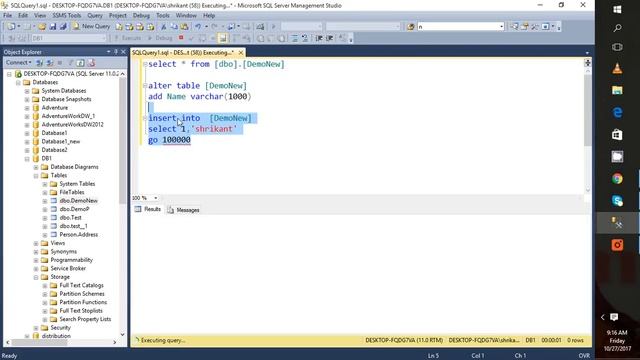This screenshot has width=640, height=360.
Task: Click the New Query toolbar button
Action: pyautogui.click(x=91, y=26)
